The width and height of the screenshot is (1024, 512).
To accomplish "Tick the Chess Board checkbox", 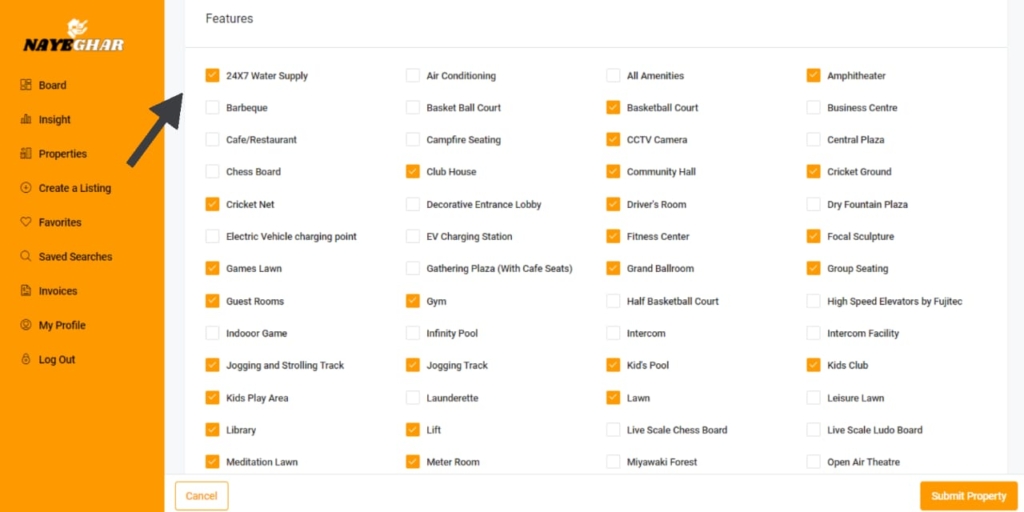I will [x=212, y=171].
